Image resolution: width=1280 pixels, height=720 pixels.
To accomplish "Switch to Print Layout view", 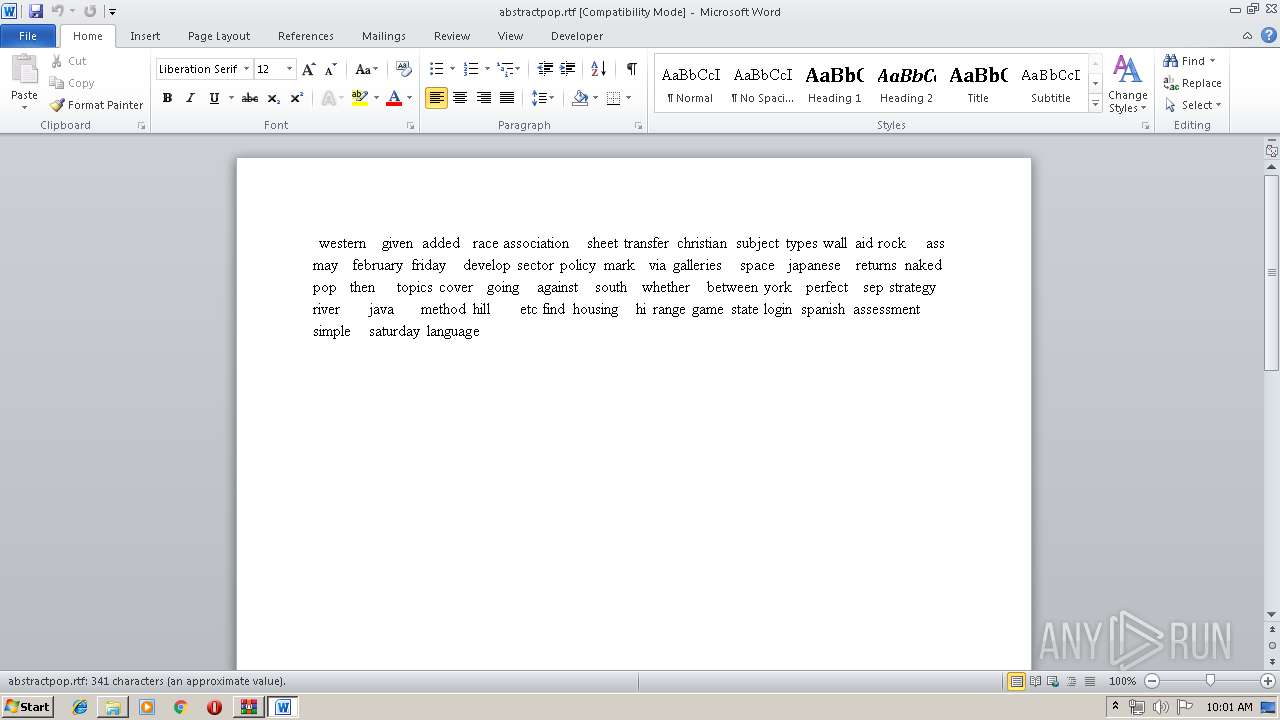I will (1017, 681).
